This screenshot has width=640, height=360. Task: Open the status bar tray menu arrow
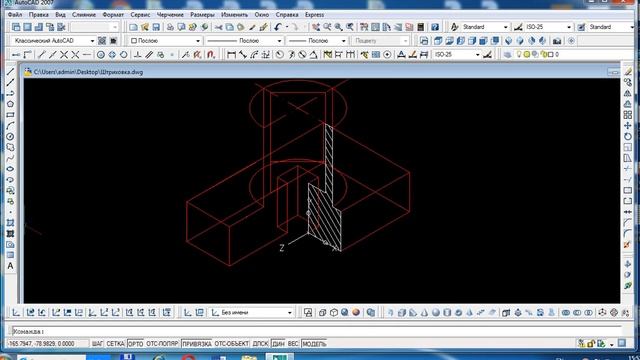tap(611, 345)
